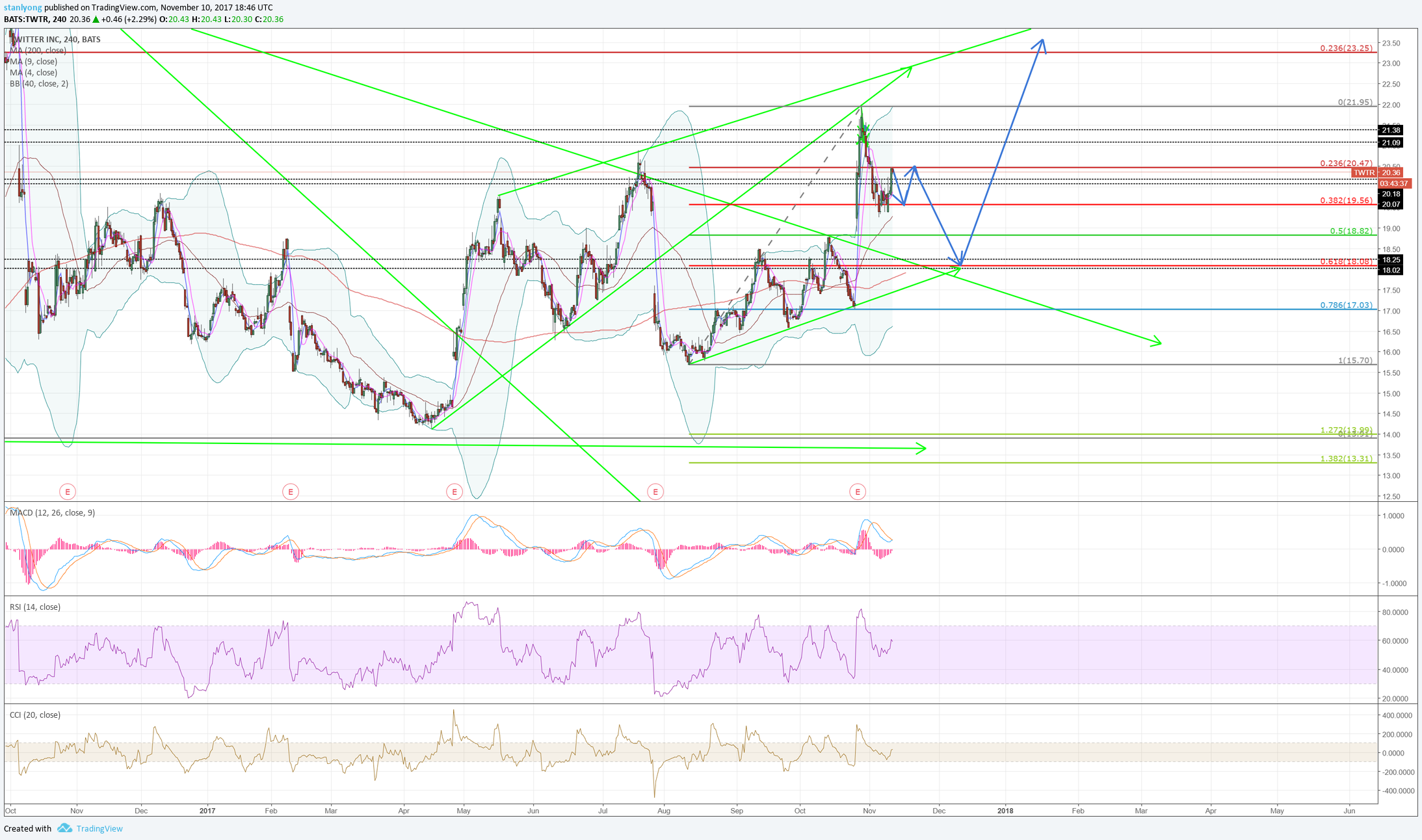Click the 21.38 price label
Image resolution: width=1422 pixels, height=840 pixels.
[1391, 130]
